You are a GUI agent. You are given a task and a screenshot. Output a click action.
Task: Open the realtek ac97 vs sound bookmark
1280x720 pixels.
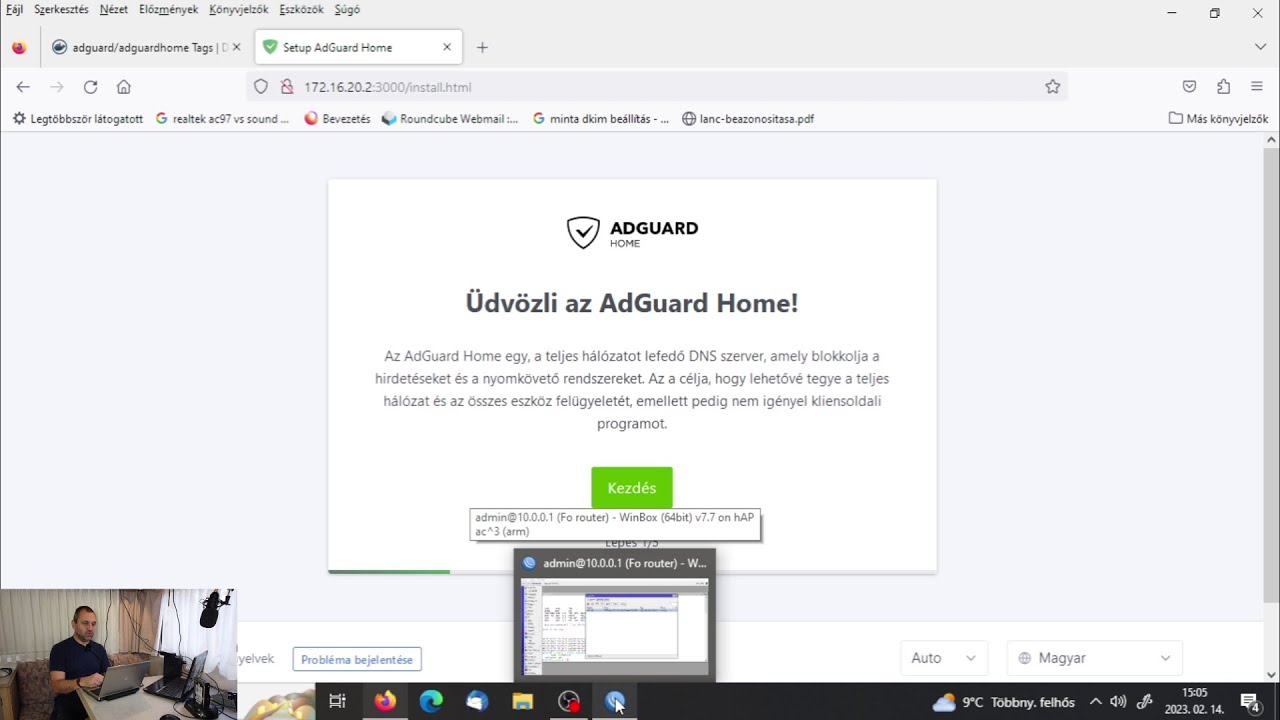tap(223, 118)
